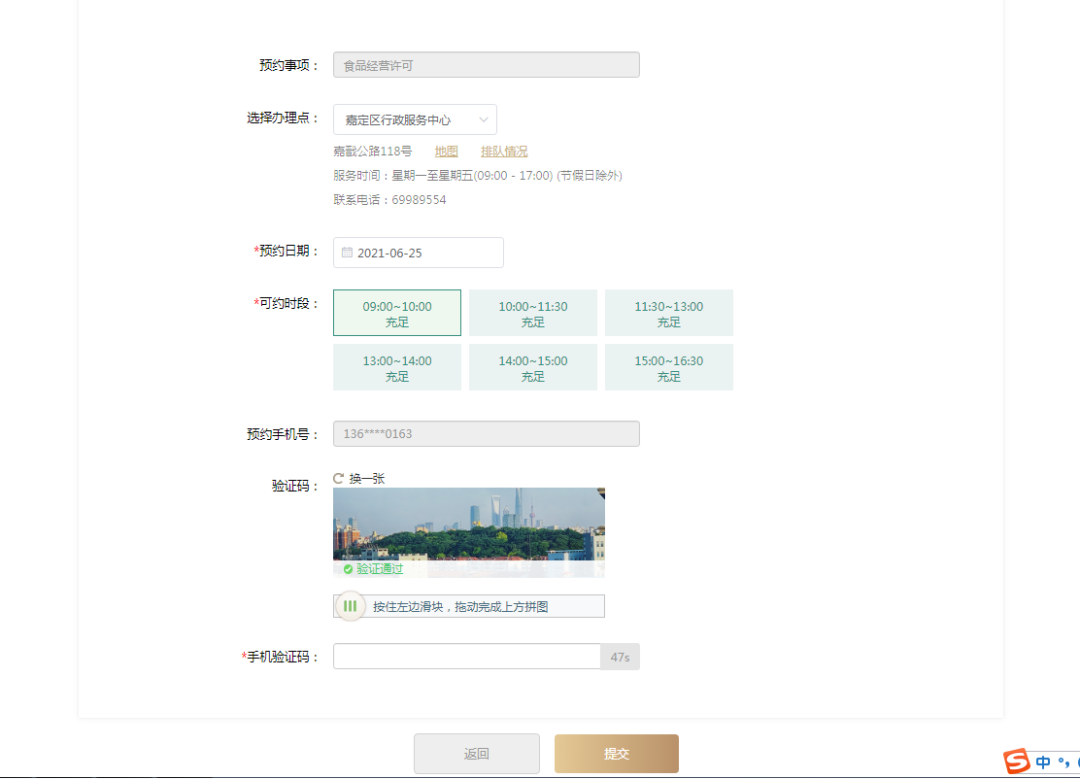
Task: Pick the 15:00~16:30 time slot
Action: 669,367
